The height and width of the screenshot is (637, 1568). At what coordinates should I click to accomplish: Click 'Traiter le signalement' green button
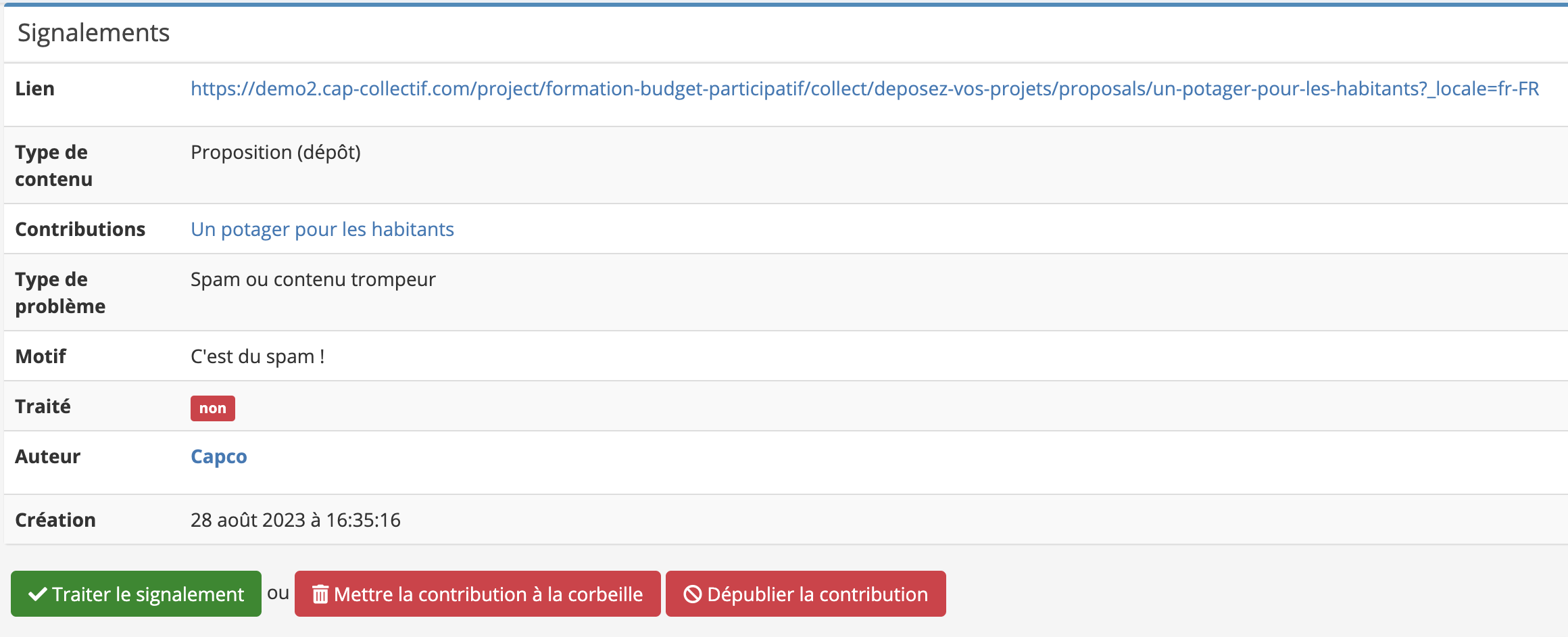136,594
